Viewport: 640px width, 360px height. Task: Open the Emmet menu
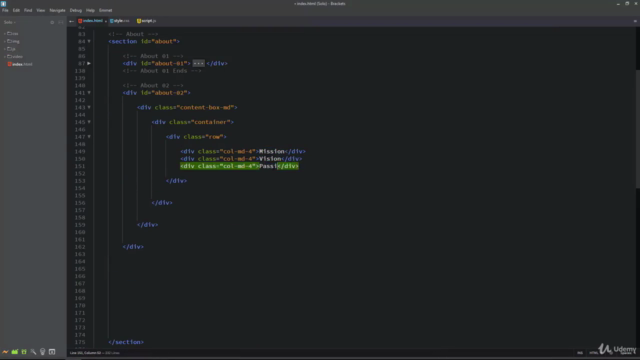[x=105, y=10]
